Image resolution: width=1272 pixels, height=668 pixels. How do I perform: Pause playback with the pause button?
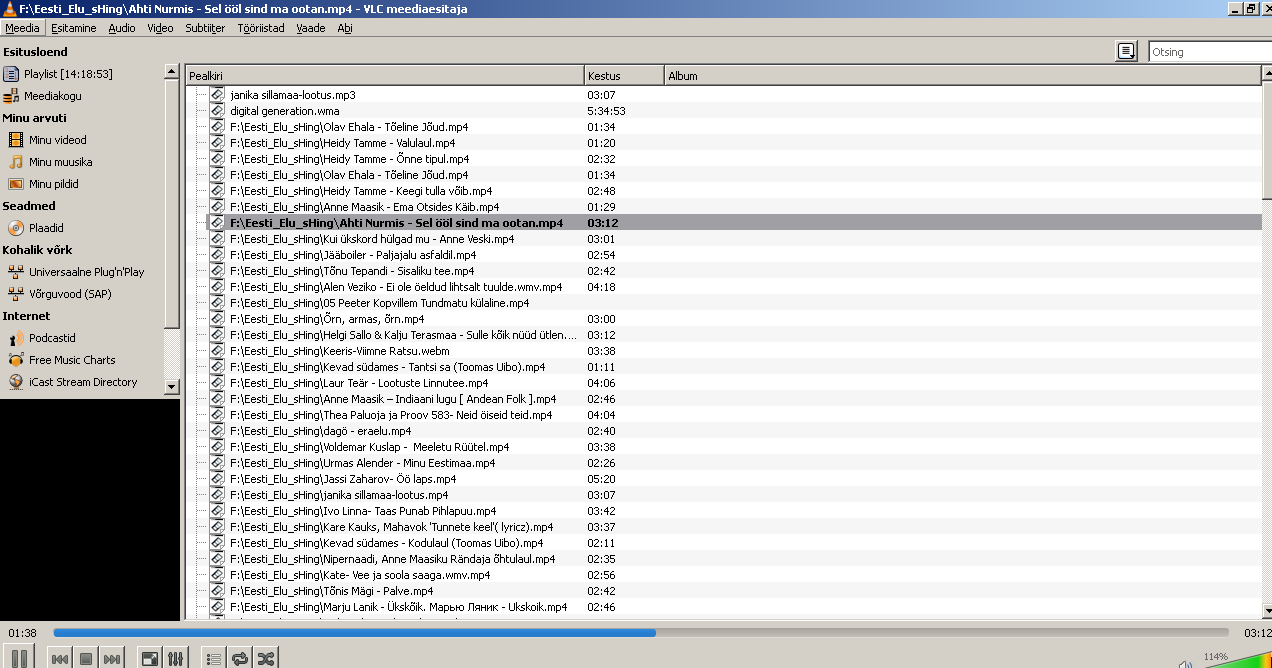tap(19, 658)
